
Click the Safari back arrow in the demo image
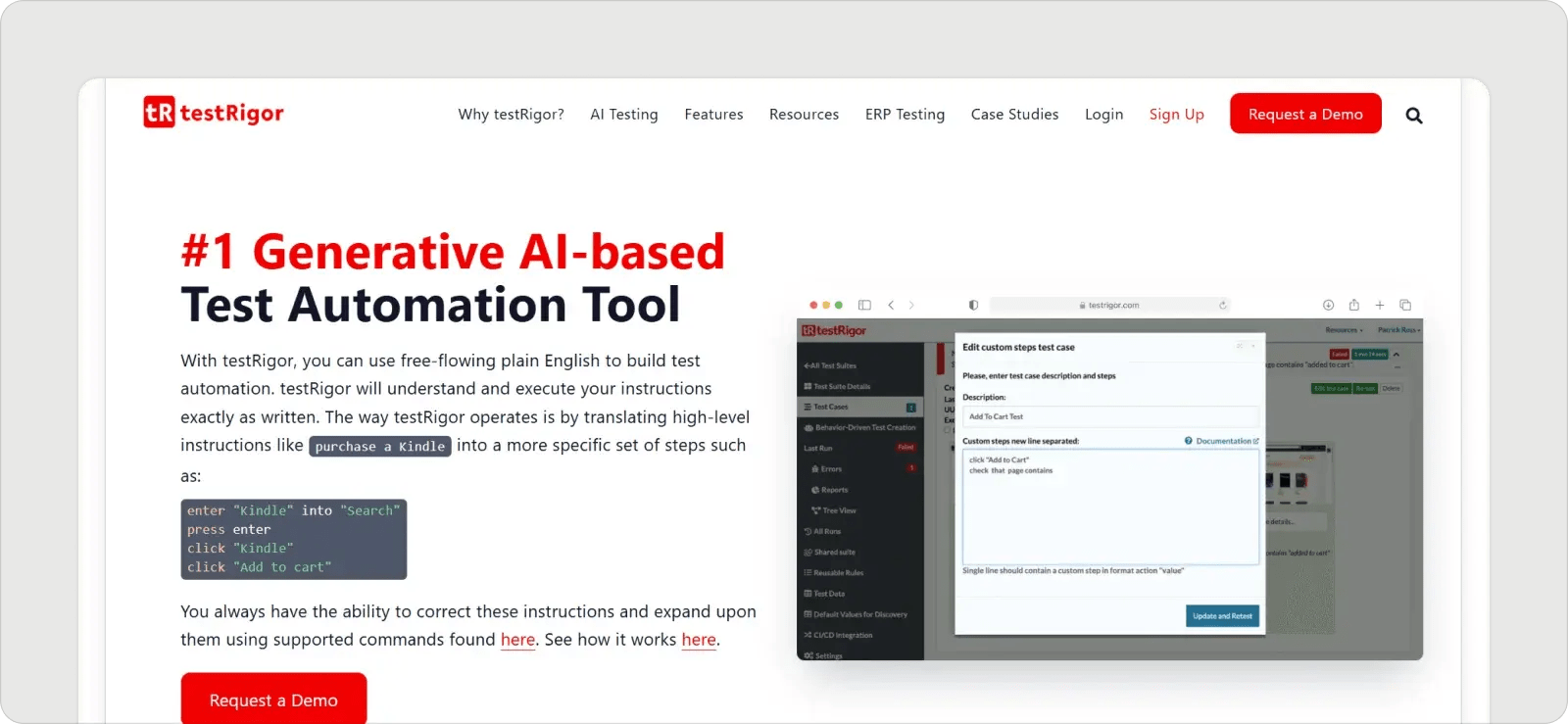point(891,305)
